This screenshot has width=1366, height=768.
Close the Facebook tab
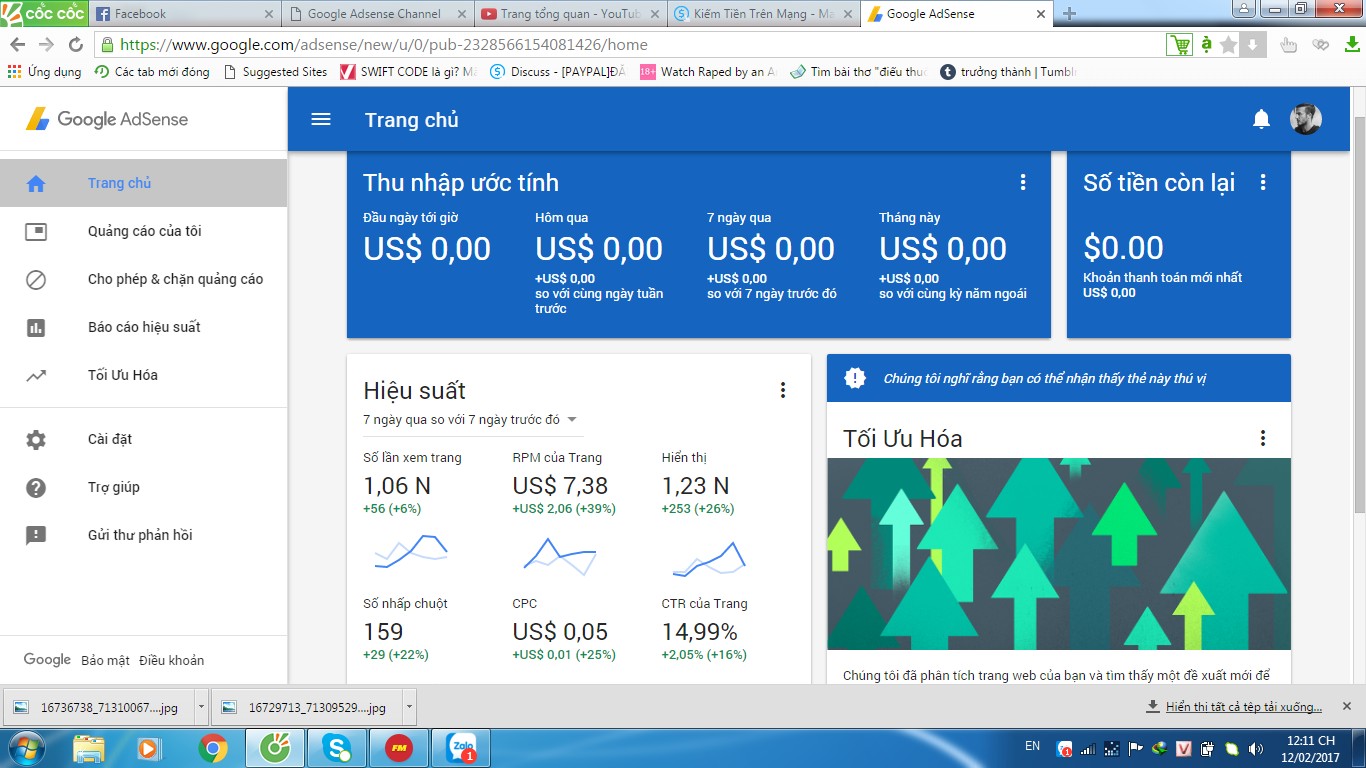click(x=268, y=14)
